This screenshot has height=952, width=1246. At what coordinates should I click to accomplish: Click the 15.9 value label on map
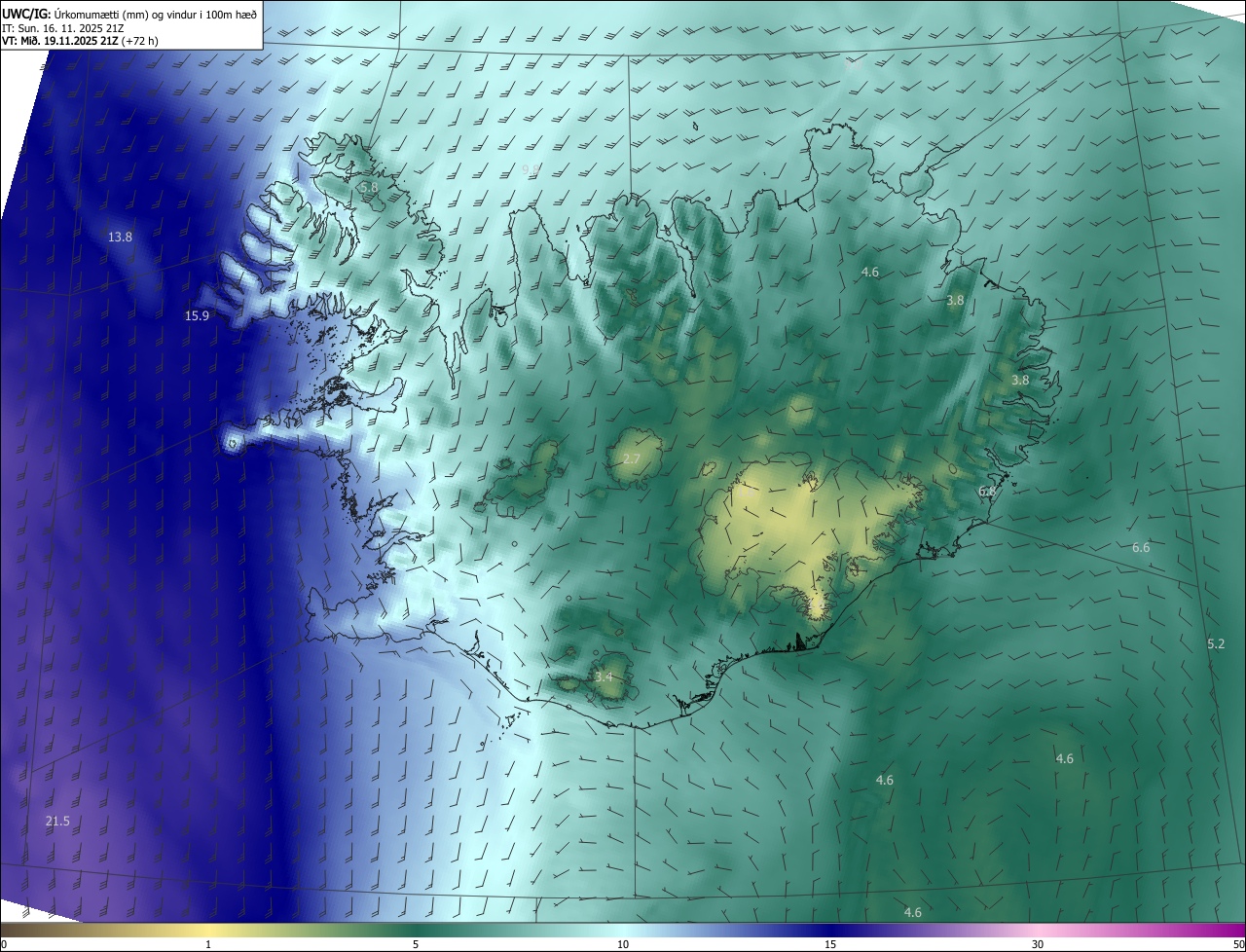[197, 315]
